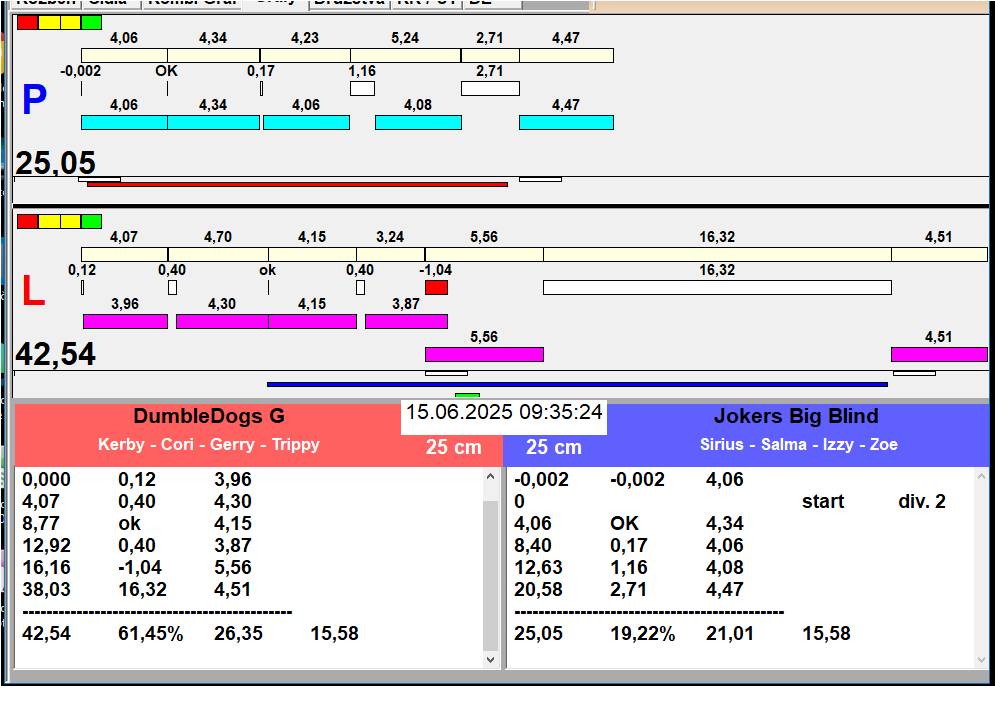Select the magenta 4,30 run bar in lane L
The image size is (995, 716).
[222, 321]
